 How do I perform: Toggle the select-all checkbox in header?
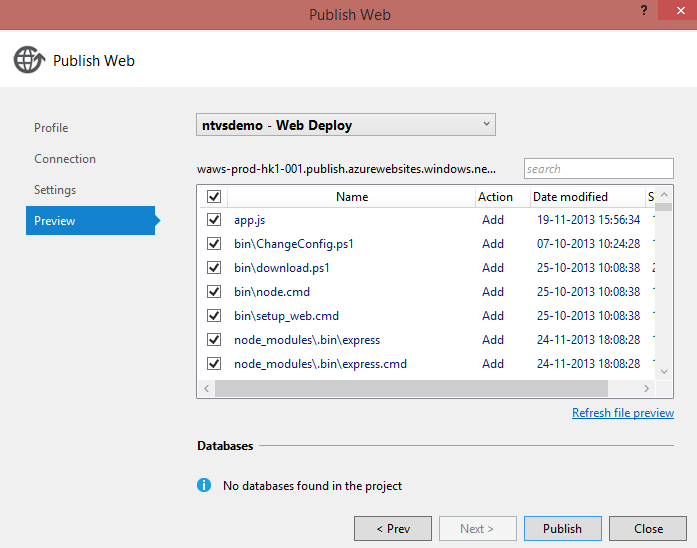pyautogui.click(x=214, y=196)
